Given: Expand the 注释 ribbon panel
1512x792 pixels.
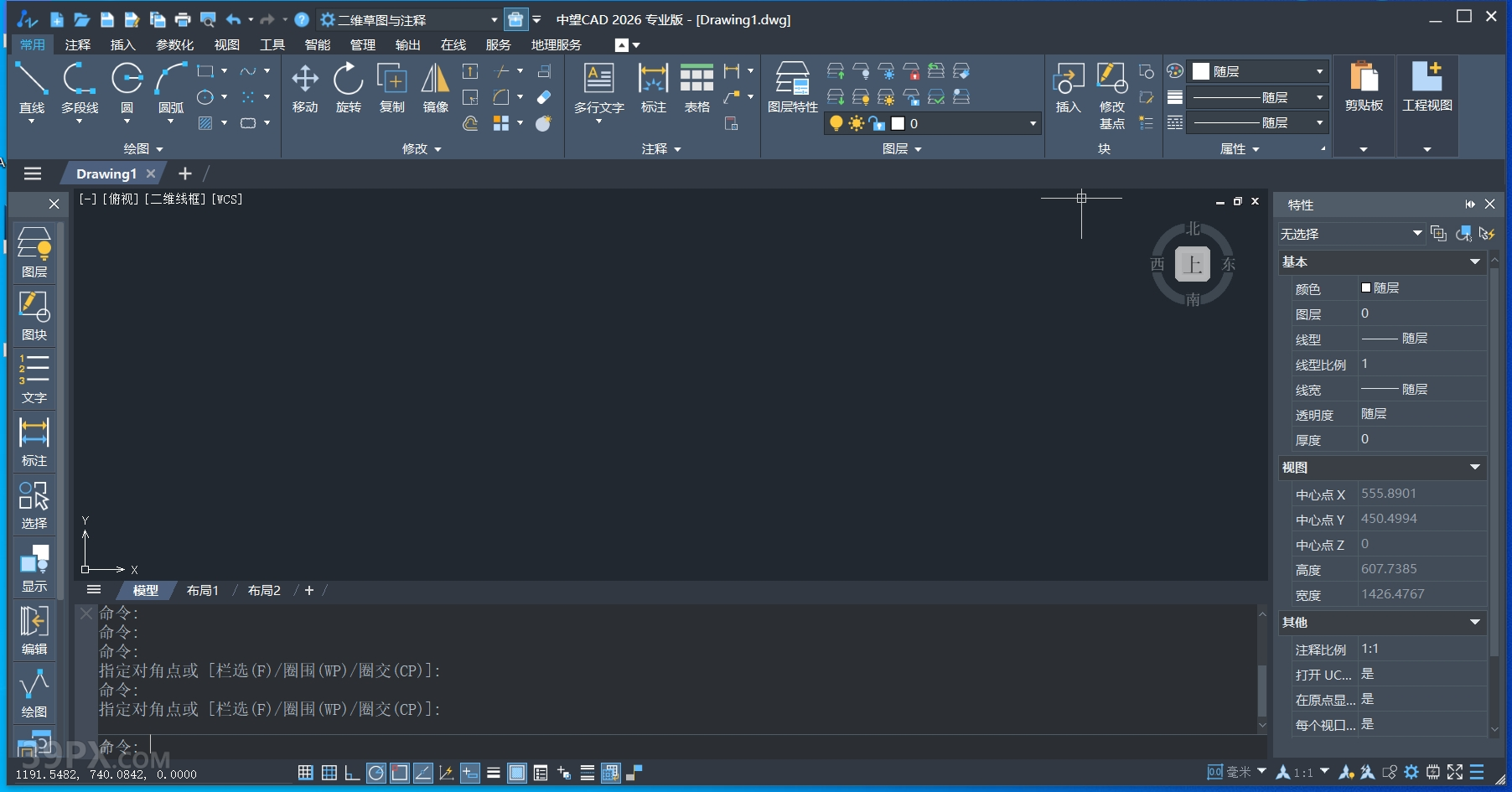Looking at the screenshot, I should 661,148.
